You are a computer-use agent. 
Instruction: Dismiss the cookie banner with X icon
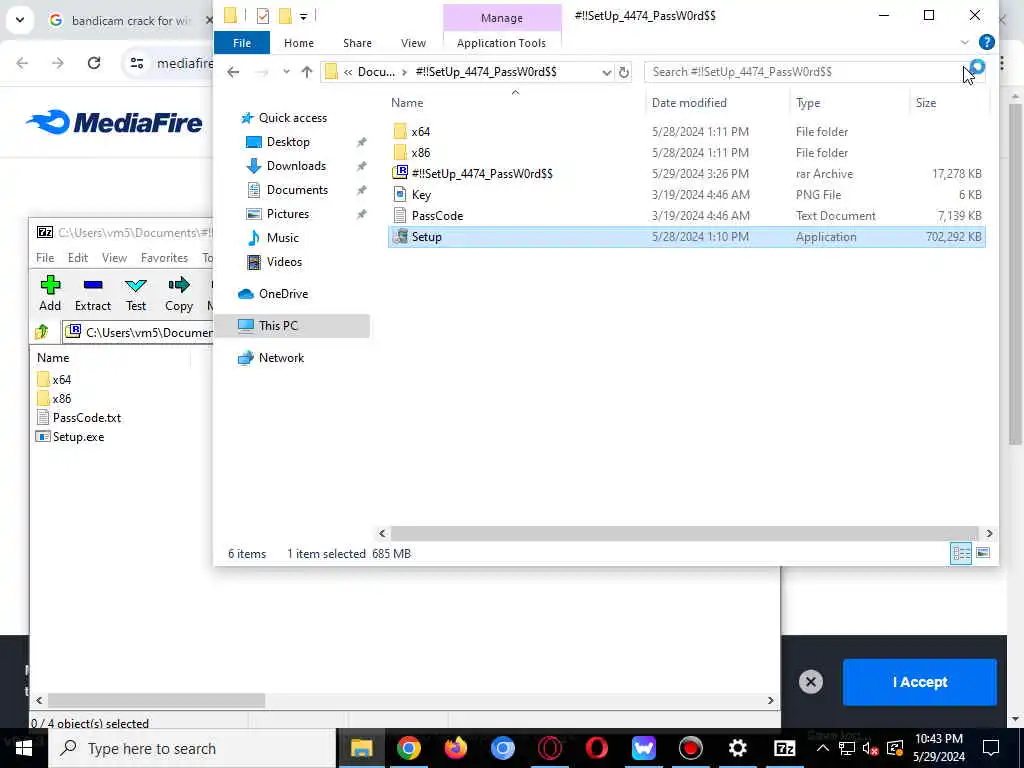pos(810,682)
